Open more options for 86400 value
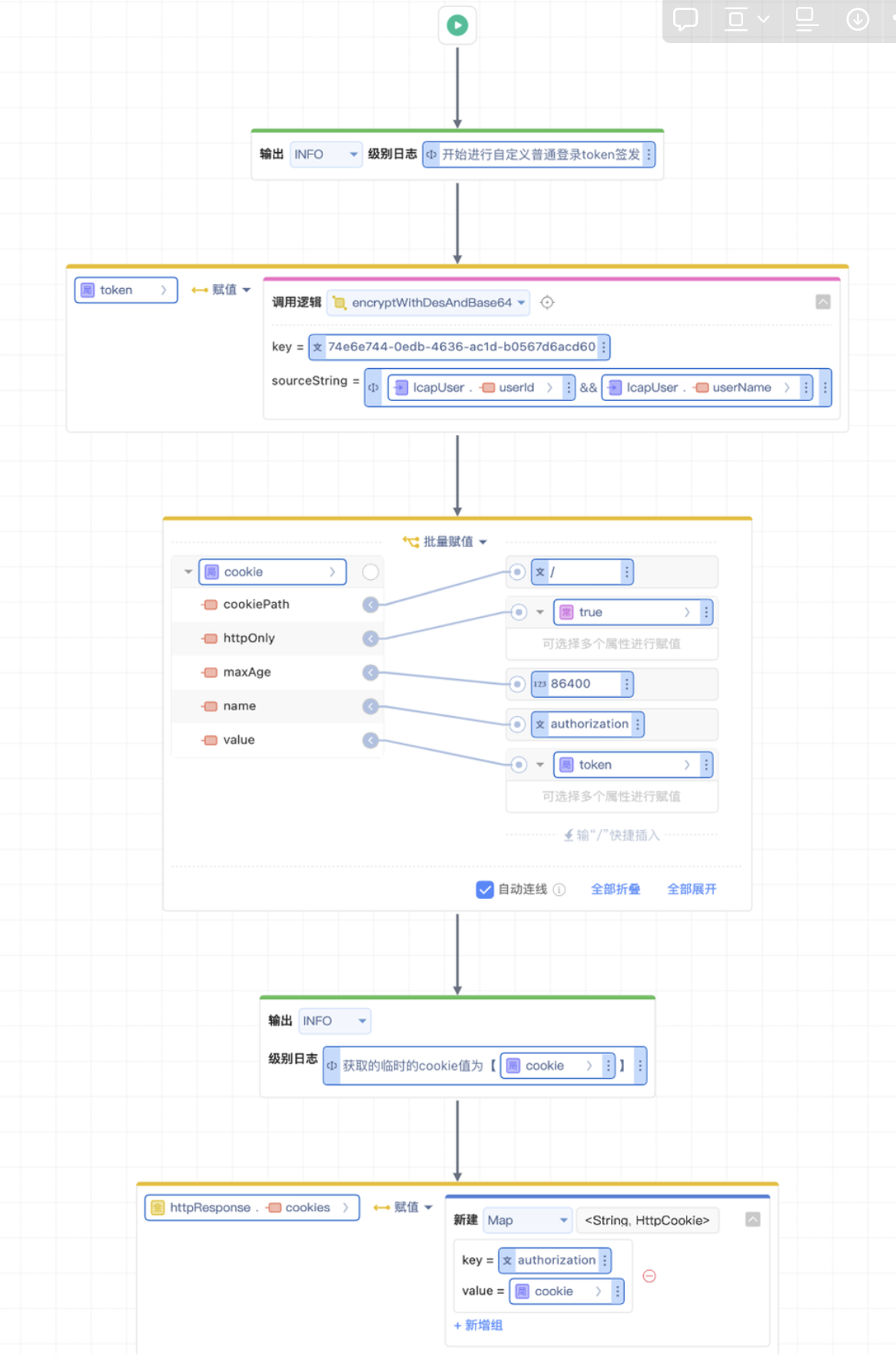The width and height of the screenshot is (896, 1363). (627, 684)
